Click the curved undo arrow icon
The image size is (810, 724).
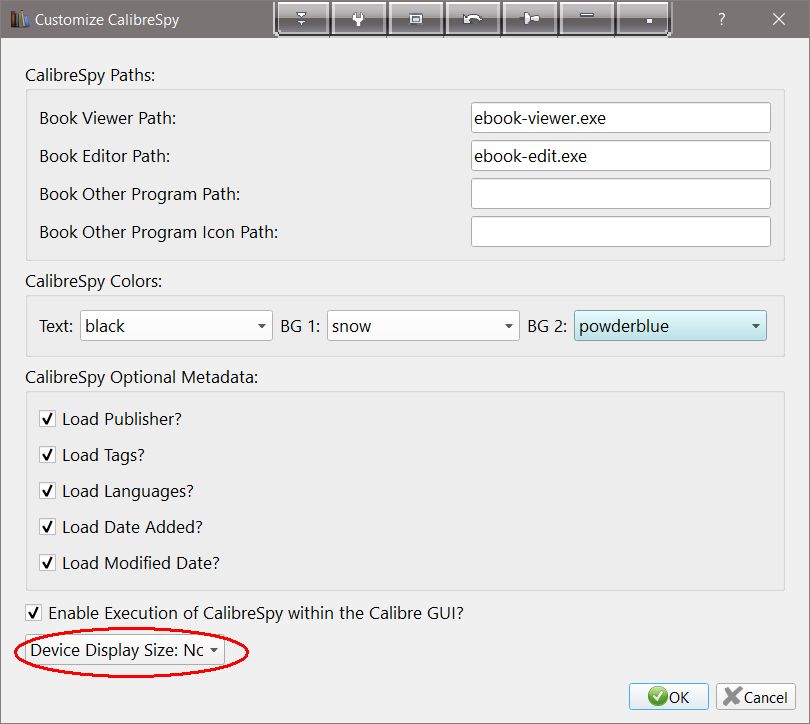[472, 19]
